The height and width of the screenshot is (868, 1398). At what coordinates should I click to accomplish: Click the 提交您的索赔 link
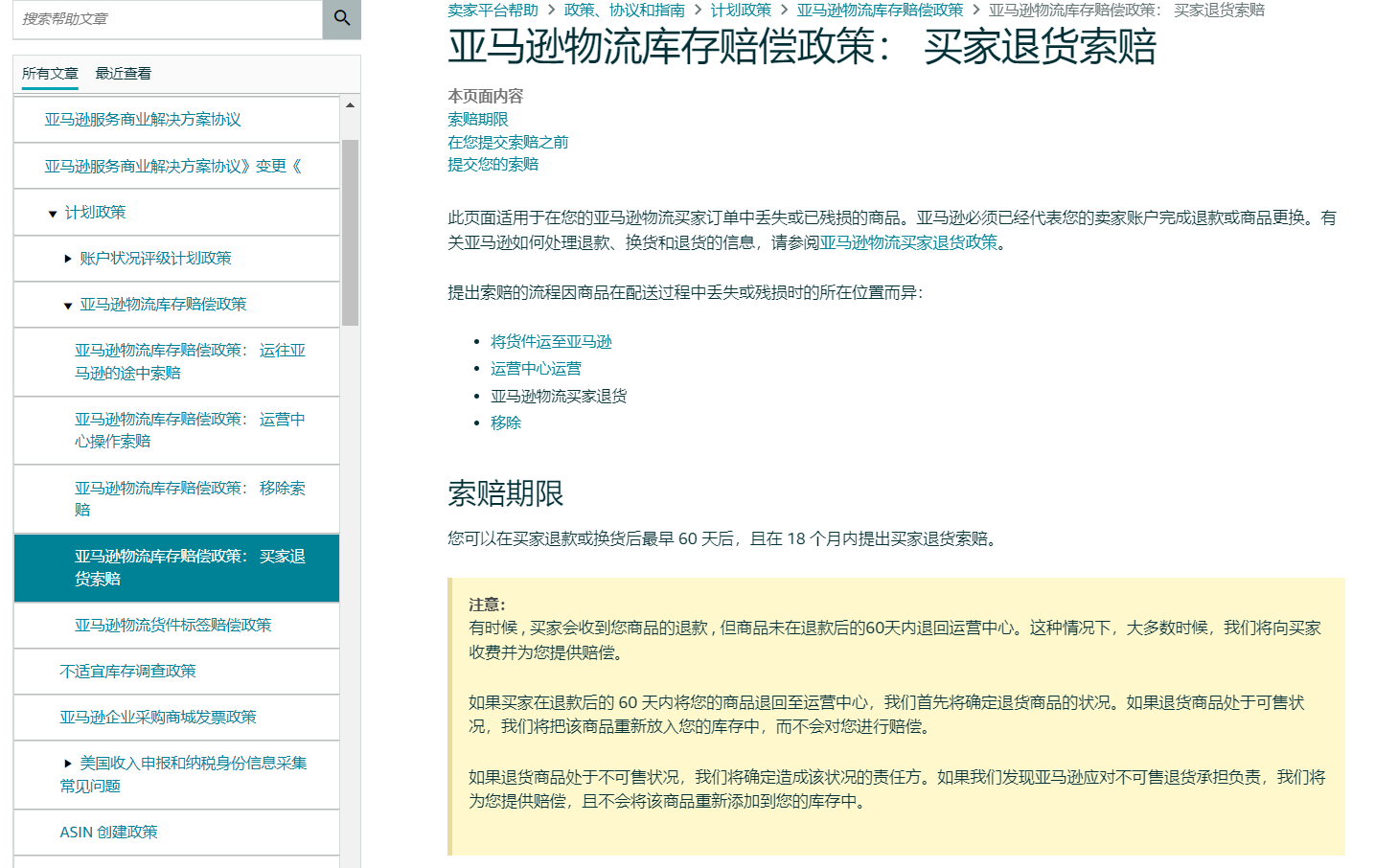point(492,164)
